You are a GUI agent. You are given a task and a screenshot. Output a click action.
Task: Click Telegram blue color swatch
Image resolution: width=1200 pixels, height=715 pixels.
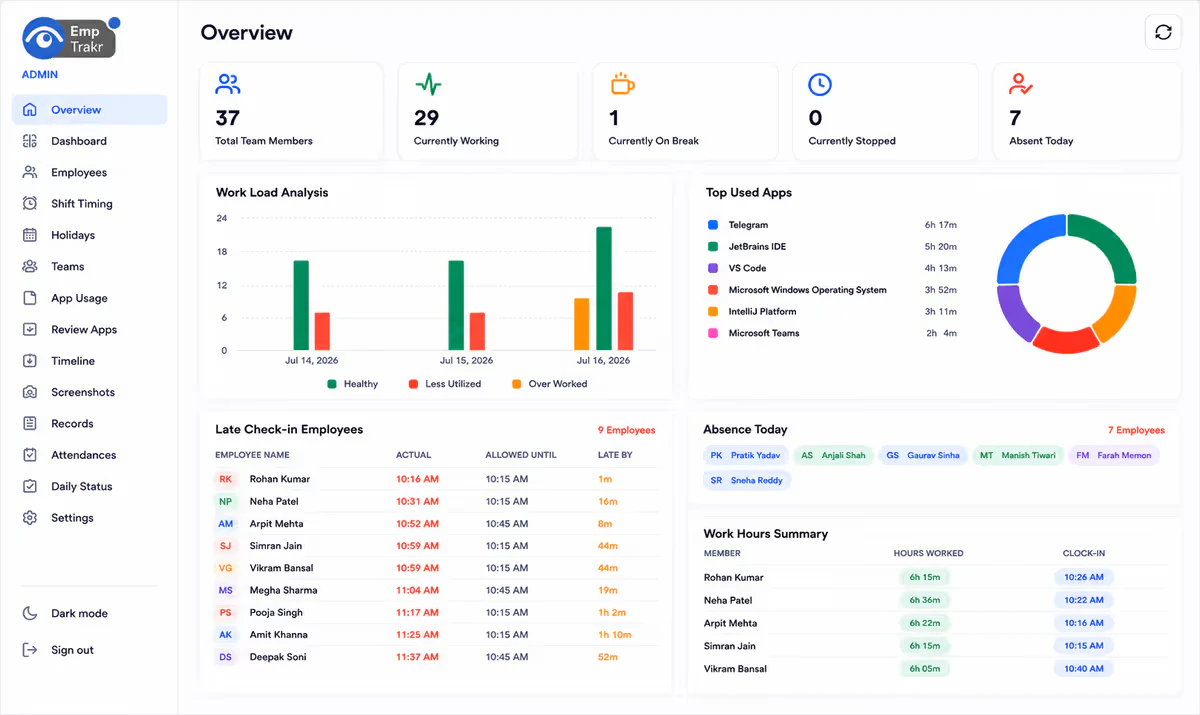point(713,225)
